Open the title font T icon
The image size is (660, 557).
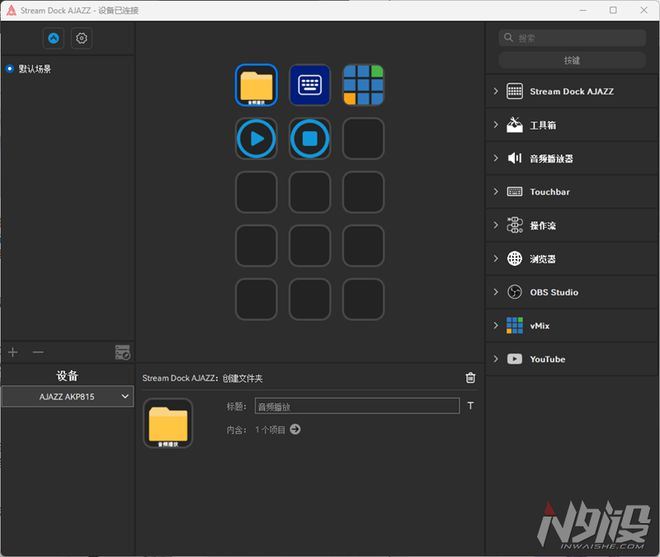471,406
